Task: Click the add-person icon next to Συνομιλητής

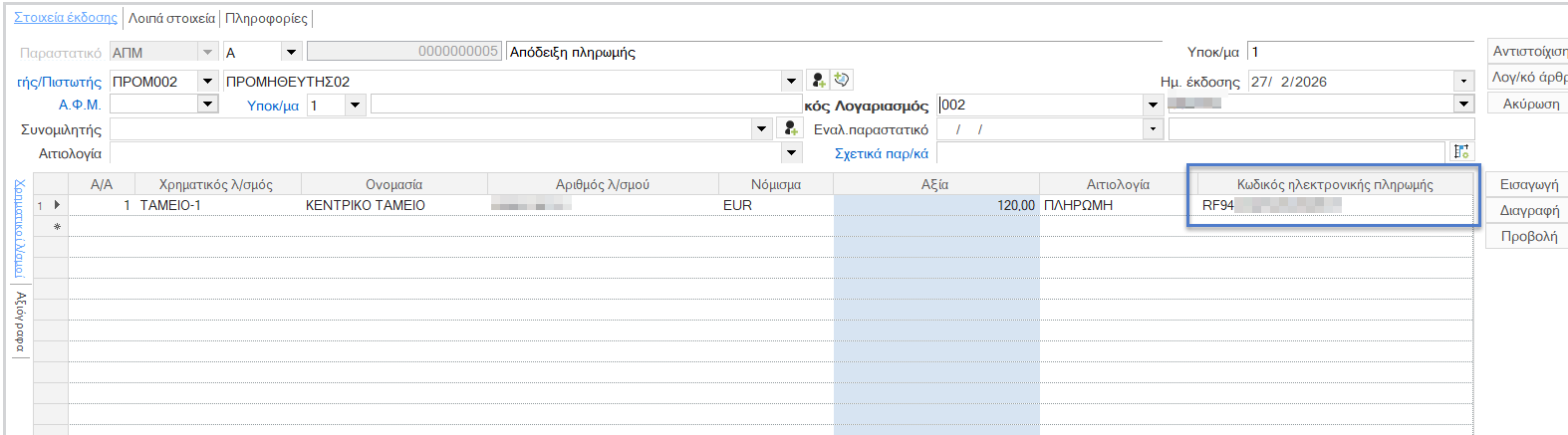Action: [x=790, y=128]
